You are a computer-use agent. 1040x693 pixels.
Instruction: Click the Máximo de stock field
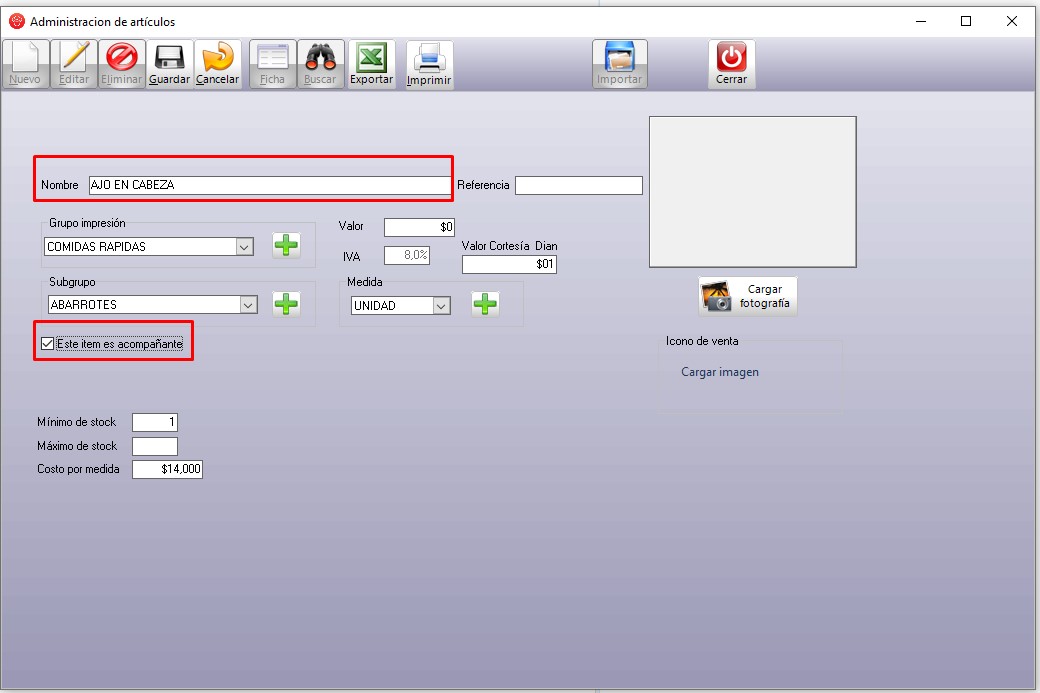point(154,446)
